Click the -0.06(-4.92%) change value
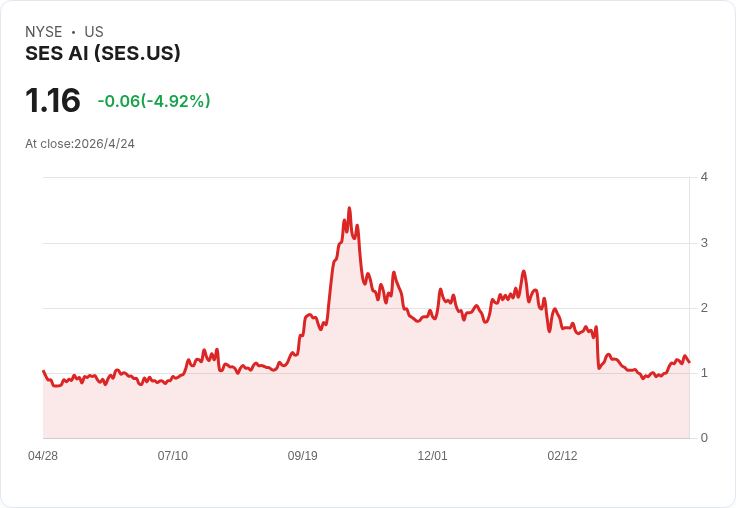Screen dimensions: 736x508 tap(154, 101)
